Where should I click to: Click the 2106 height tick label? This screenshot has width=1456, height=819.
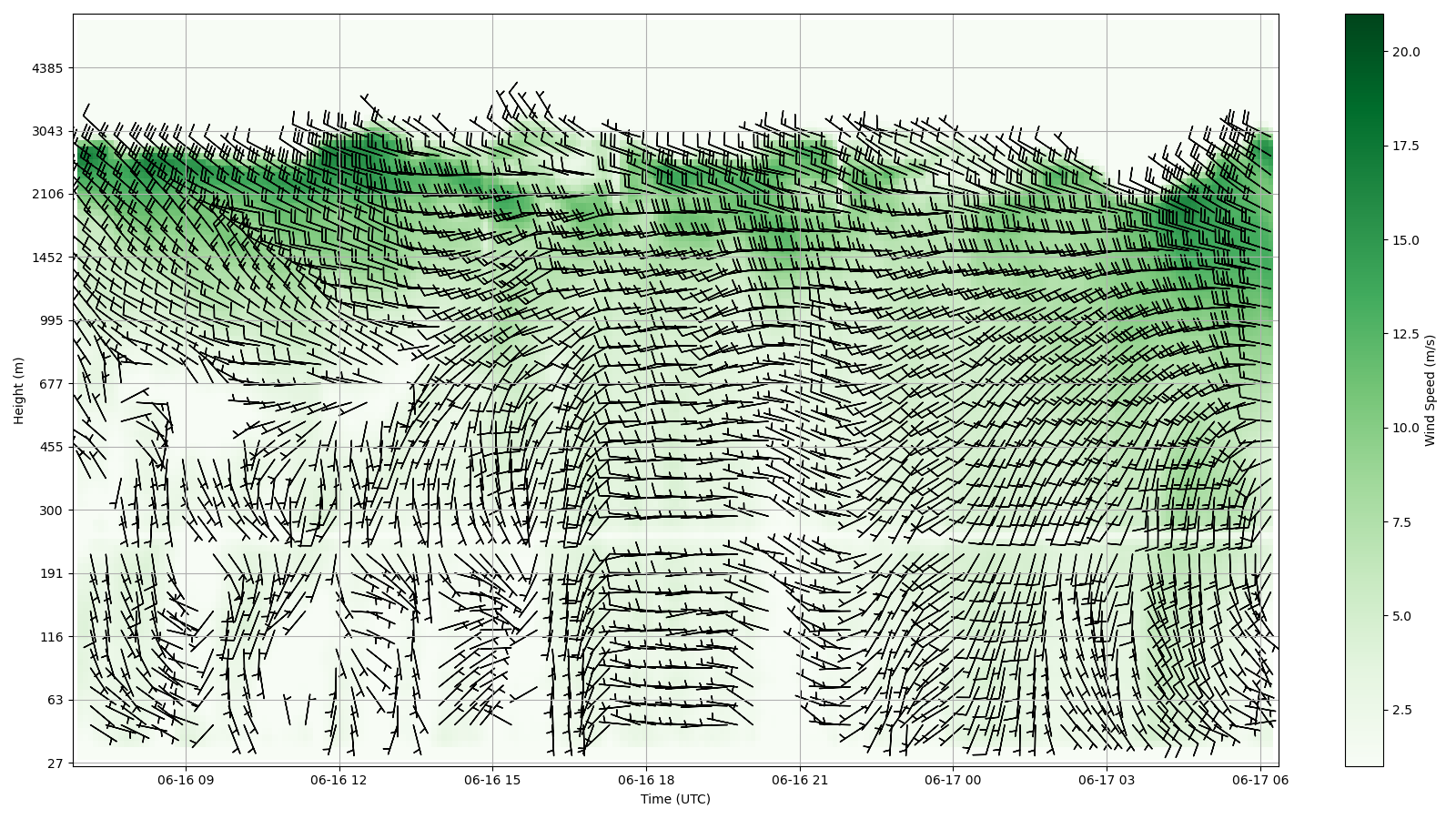[x=47, y=194]
